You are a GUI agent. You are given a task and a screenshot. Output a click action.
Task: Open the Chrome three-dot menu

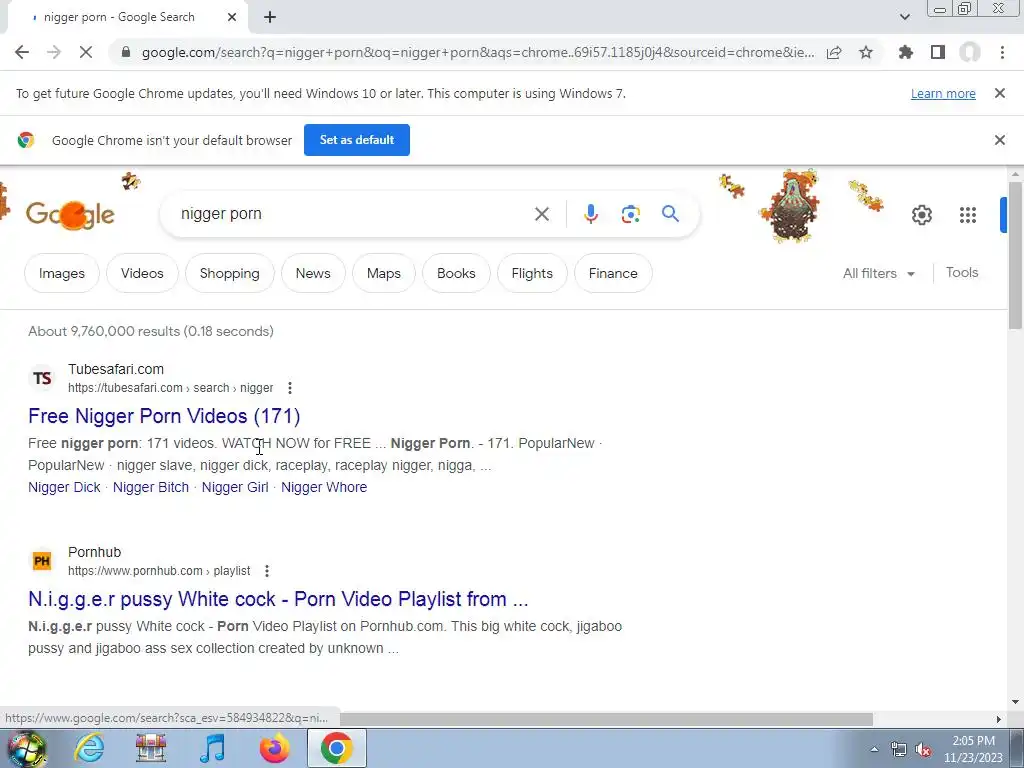click(x=1002, y=52)
